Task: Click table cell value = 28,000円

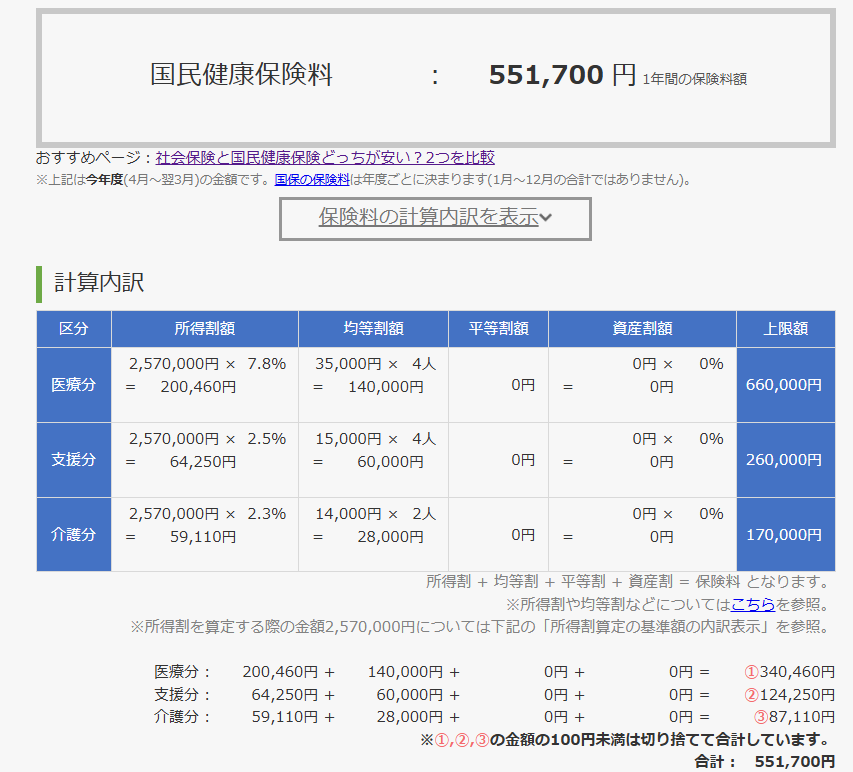Action: click(x=368, y=537)
